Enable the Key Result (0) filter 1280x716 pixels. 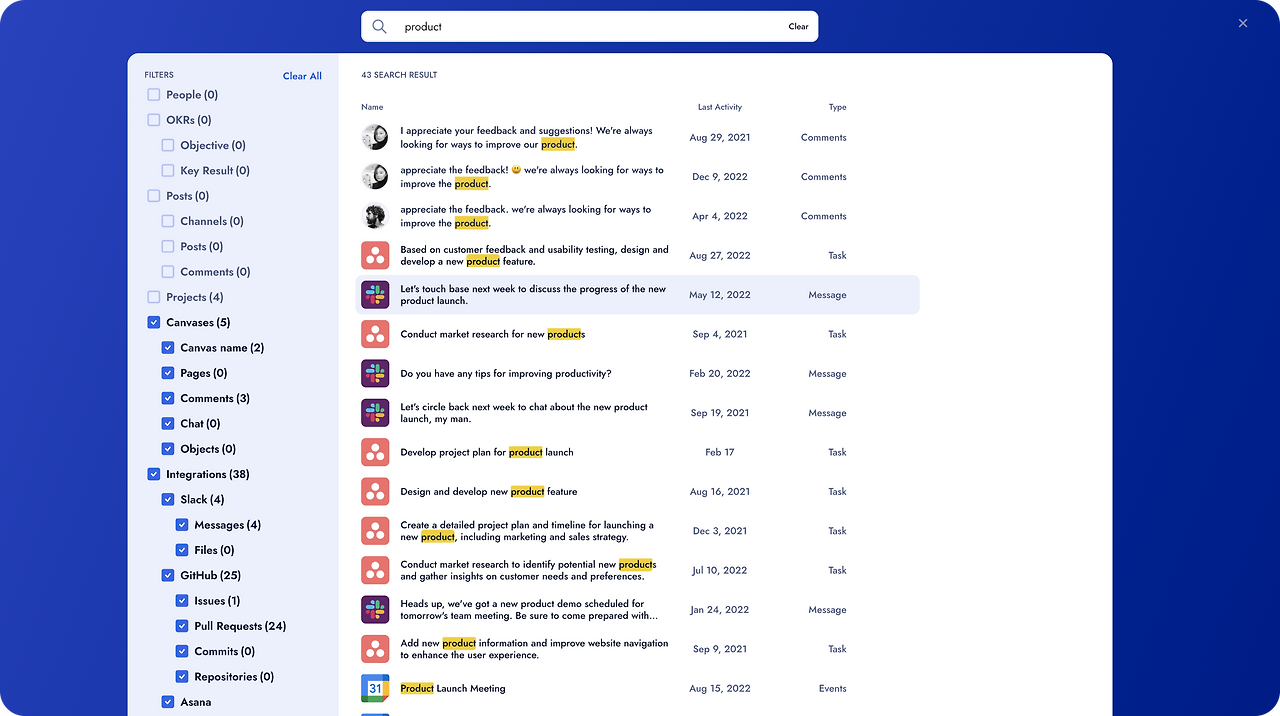pos(168,171)
